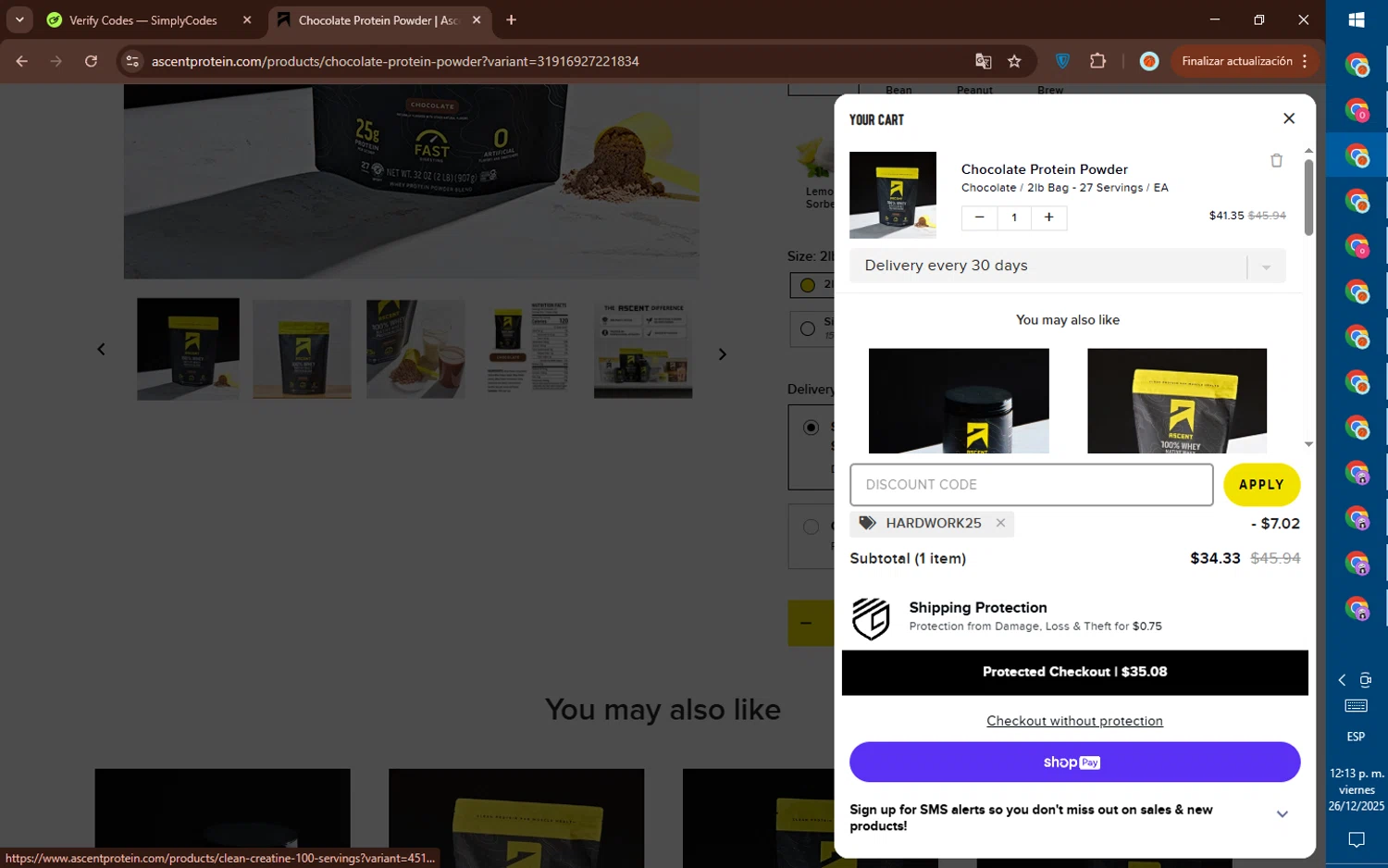
Task: Expand the SMS alerts sign-up section
Action: (x=1282, y=814)
